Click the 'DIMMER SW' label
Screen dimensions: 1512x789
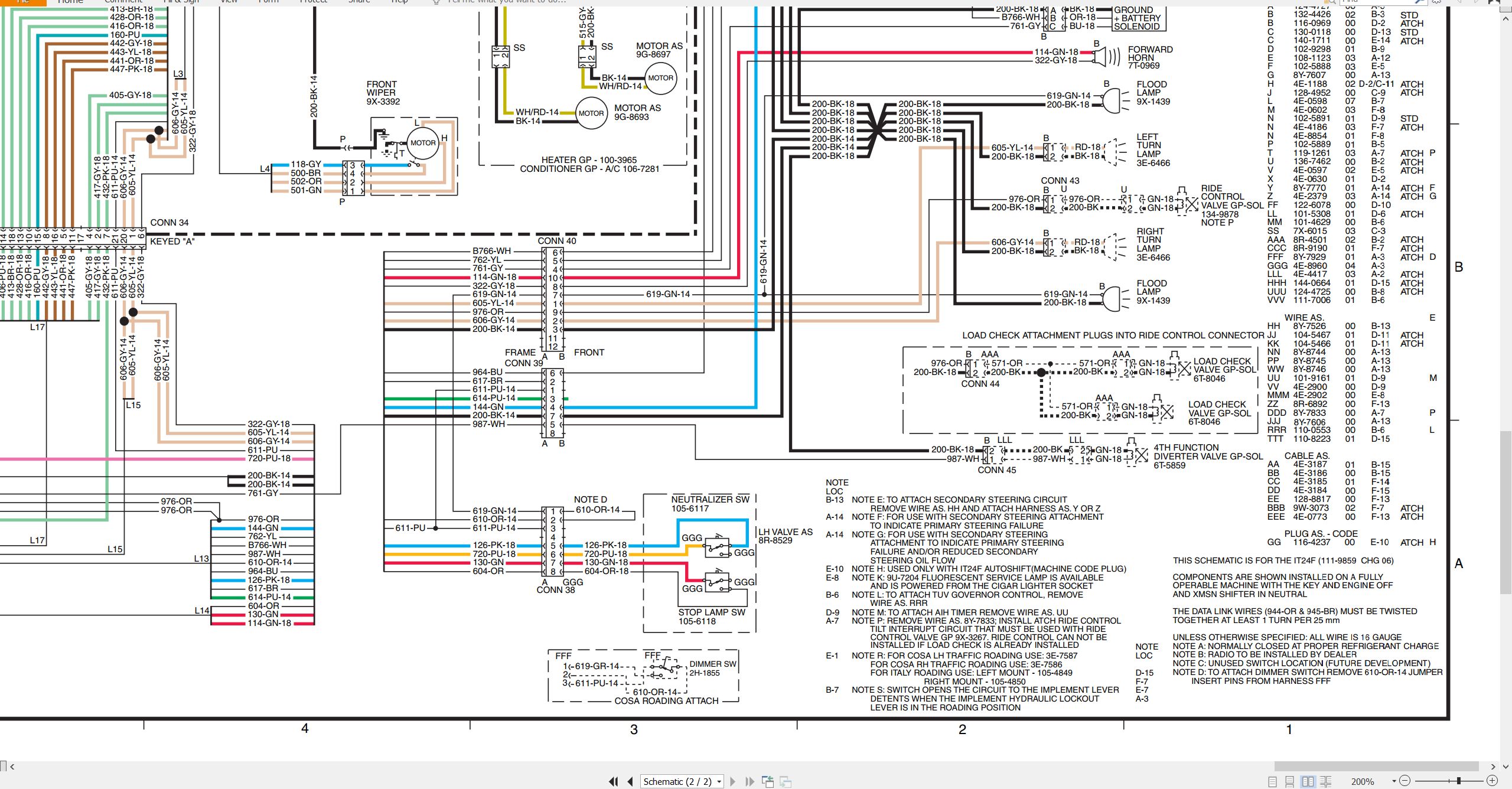[x=713, y=664]
